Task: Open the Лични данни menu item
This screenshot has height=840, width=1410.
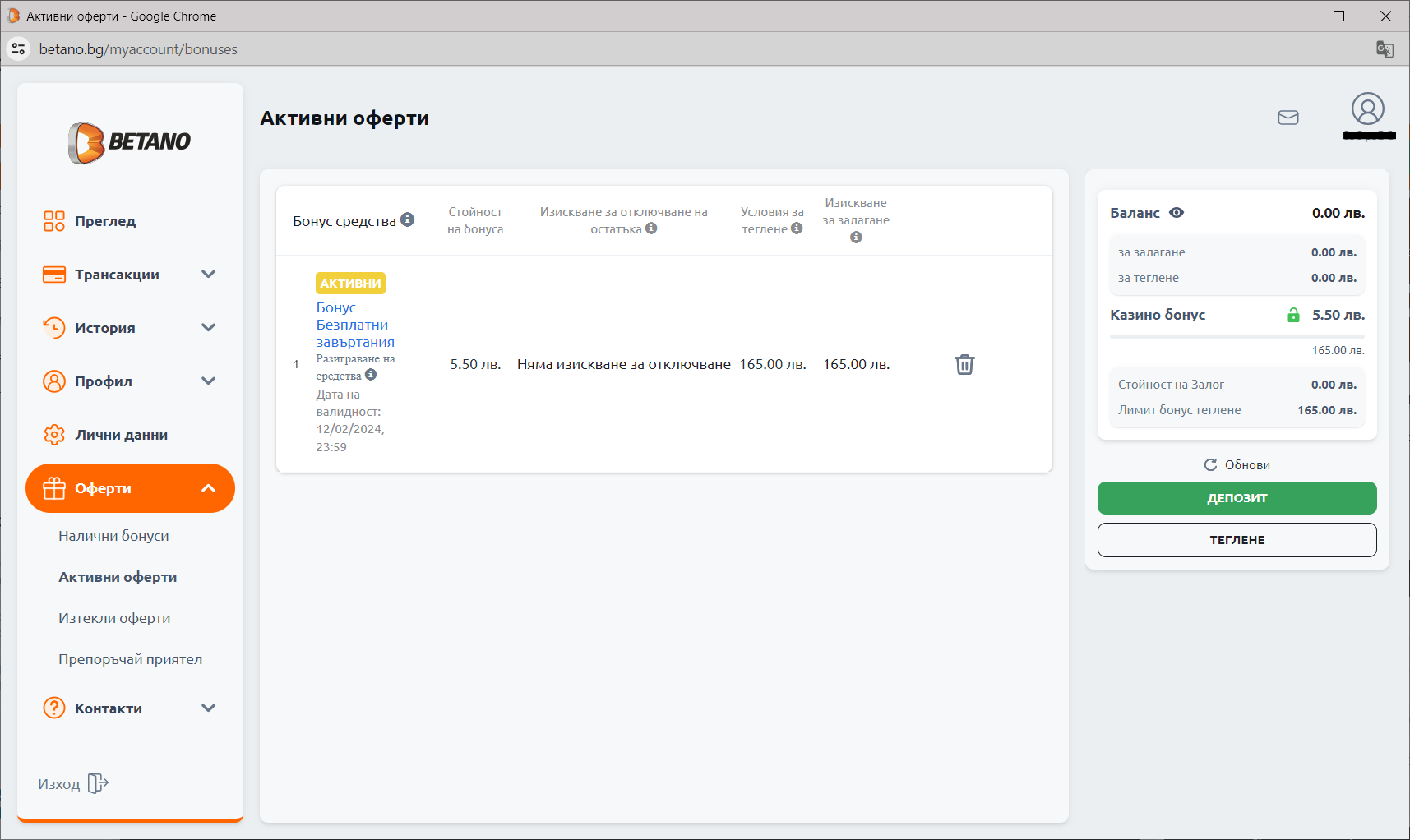Action: point(130,435)
